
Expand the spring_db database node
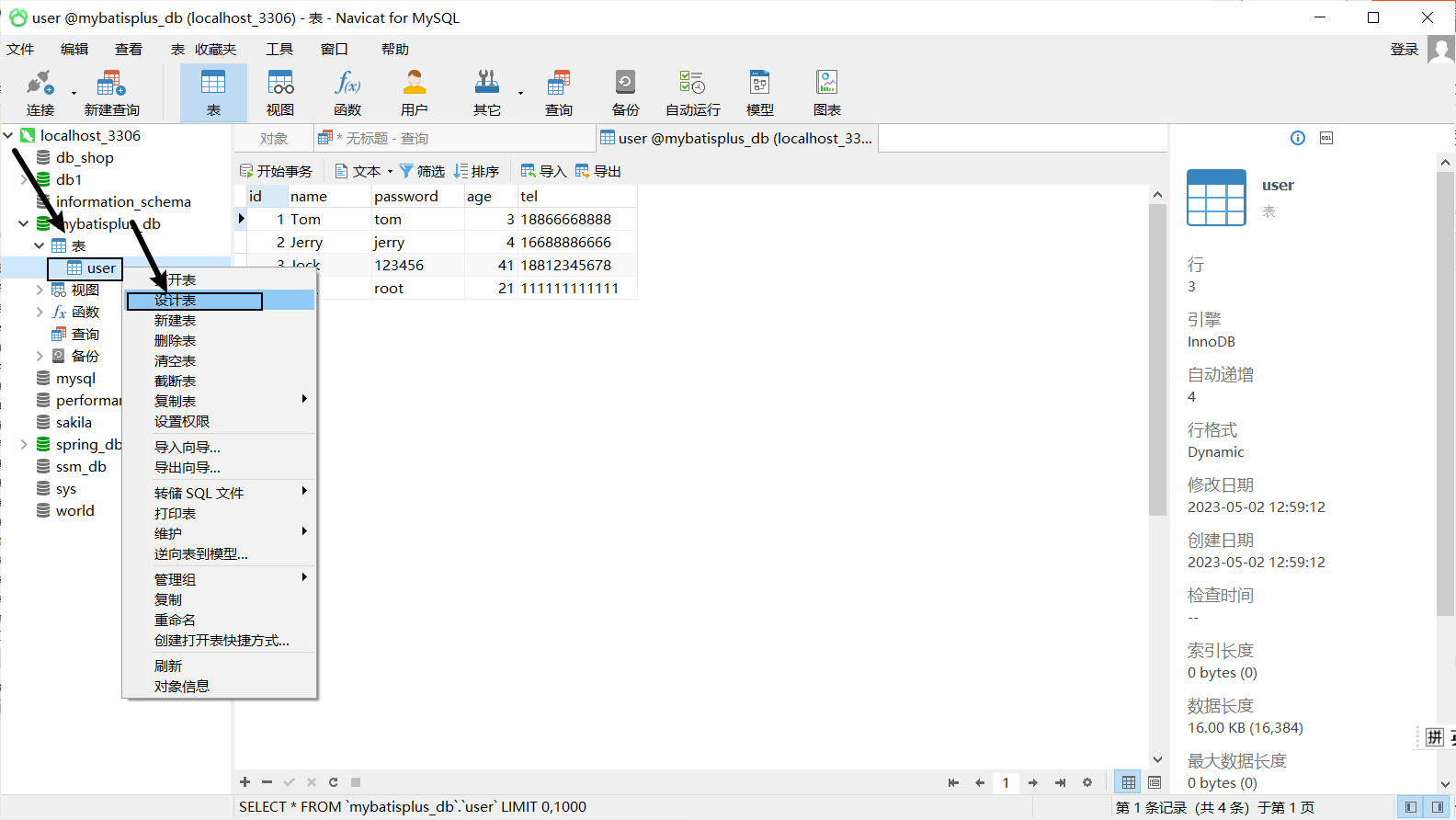coord(24,444)
